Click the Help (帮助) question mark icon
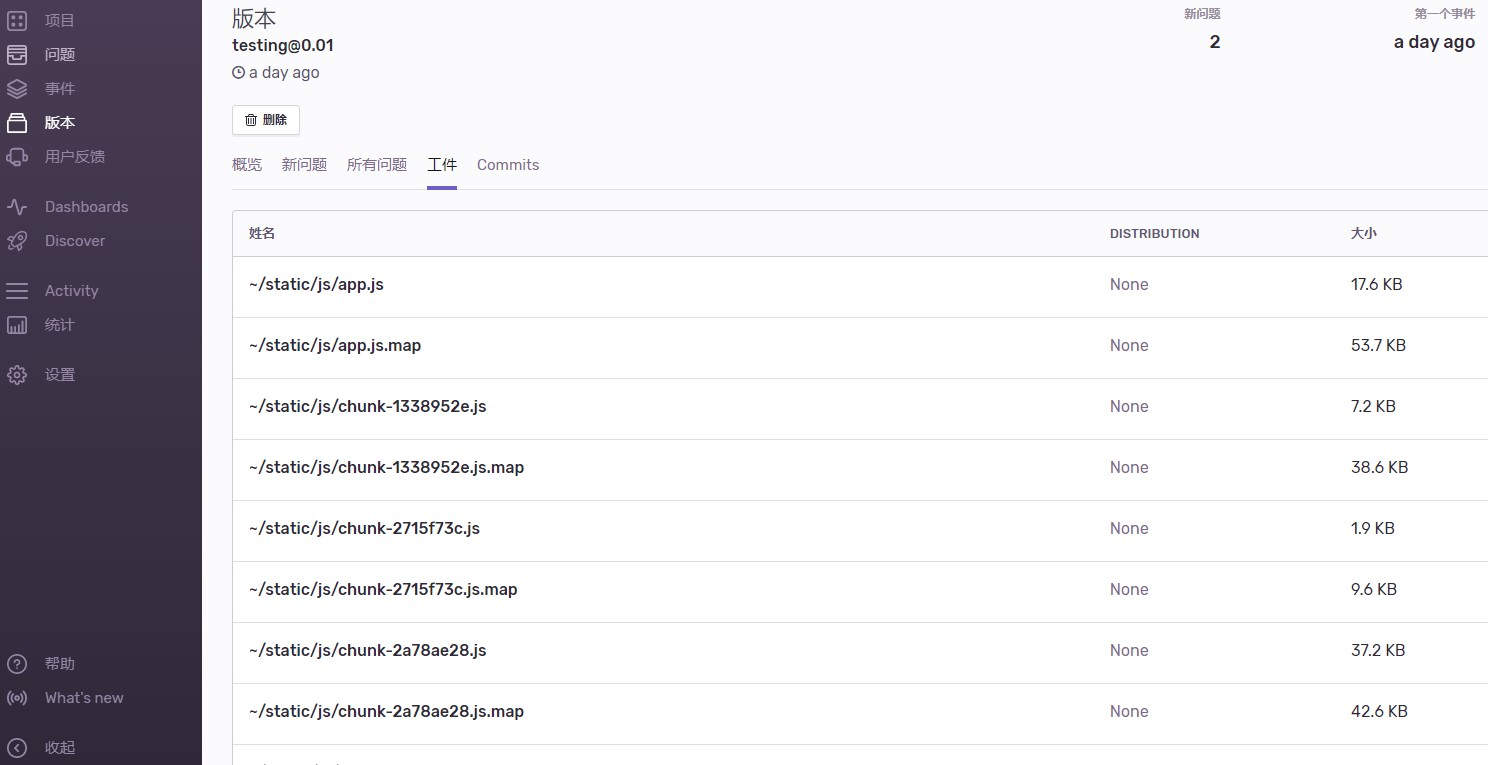The image size is (1488, 765). click(x=17, y=664)
